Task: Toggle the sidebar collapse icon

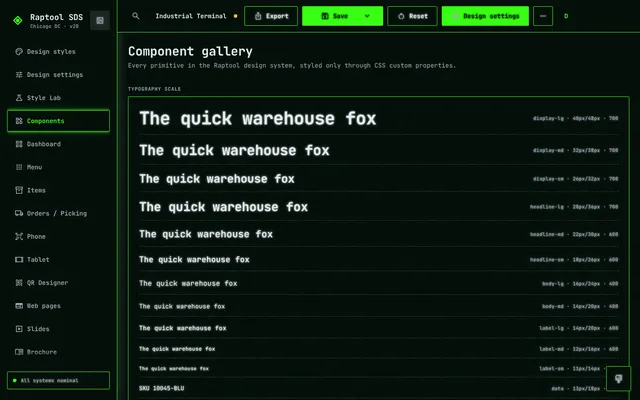Action: click(100, 20)
